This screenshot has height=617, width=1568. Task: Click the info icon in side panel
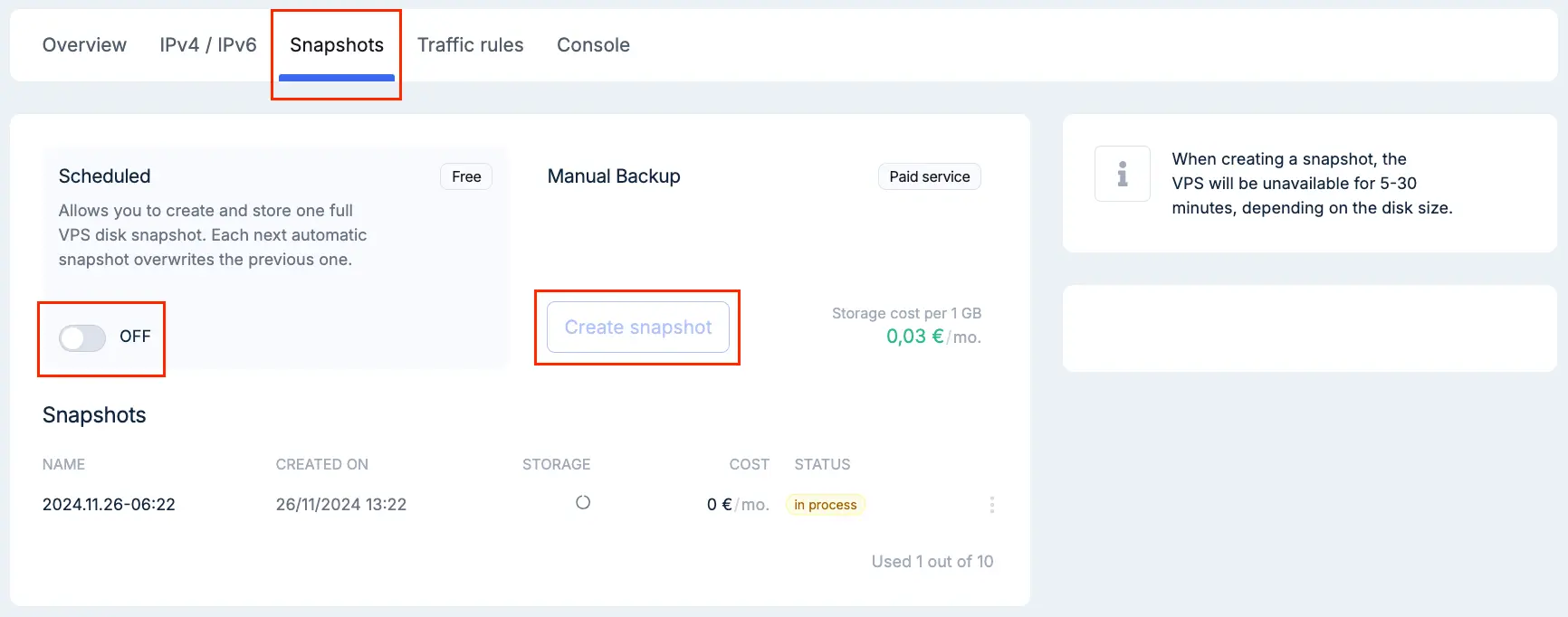(1123, 174)
